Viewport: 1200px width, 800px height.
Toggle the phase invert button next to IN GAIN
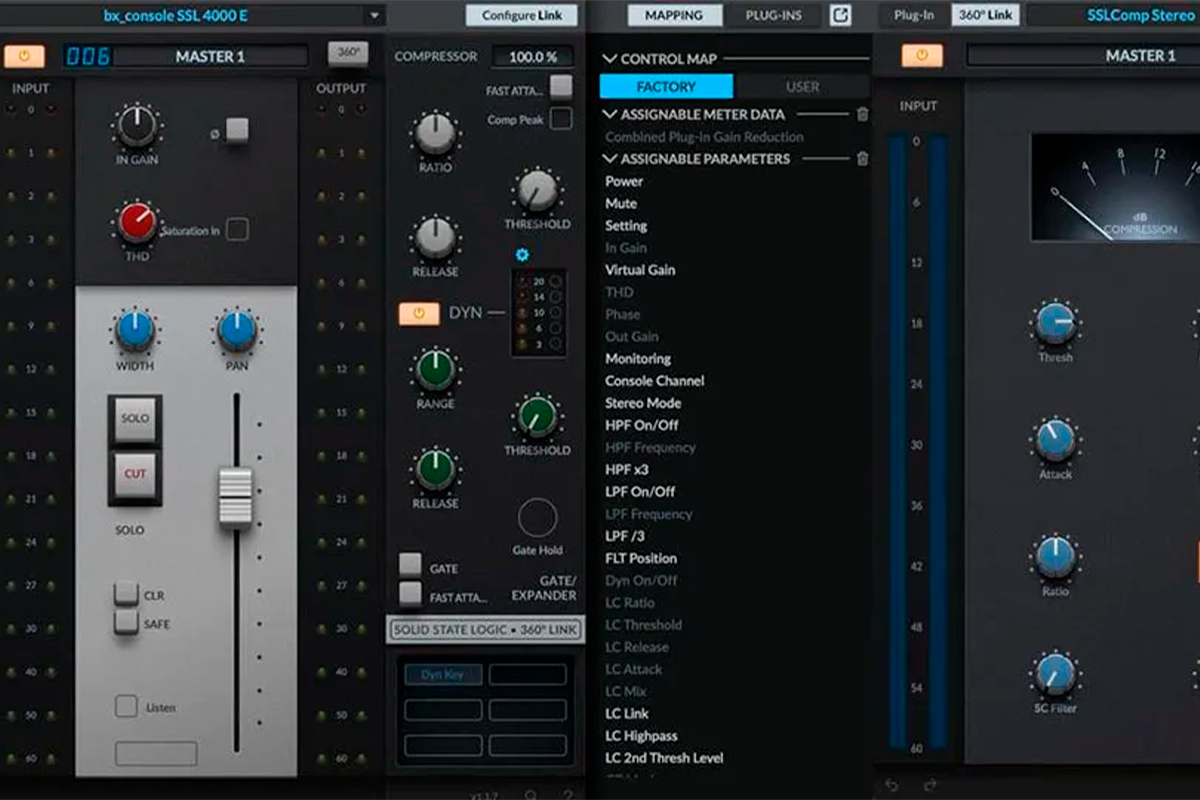(236, 130)
